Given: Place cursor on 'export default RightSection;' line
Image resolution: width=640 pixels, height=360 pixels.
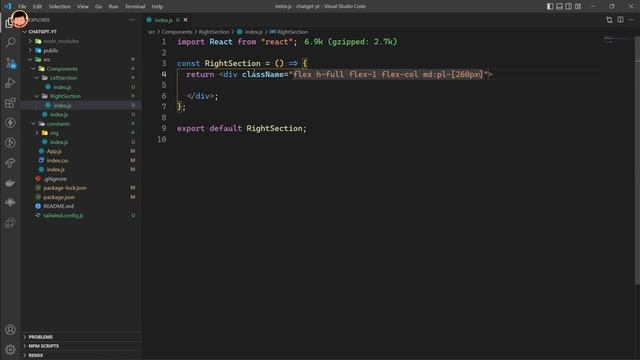Looking at the screenshot, I should (241, 128).
